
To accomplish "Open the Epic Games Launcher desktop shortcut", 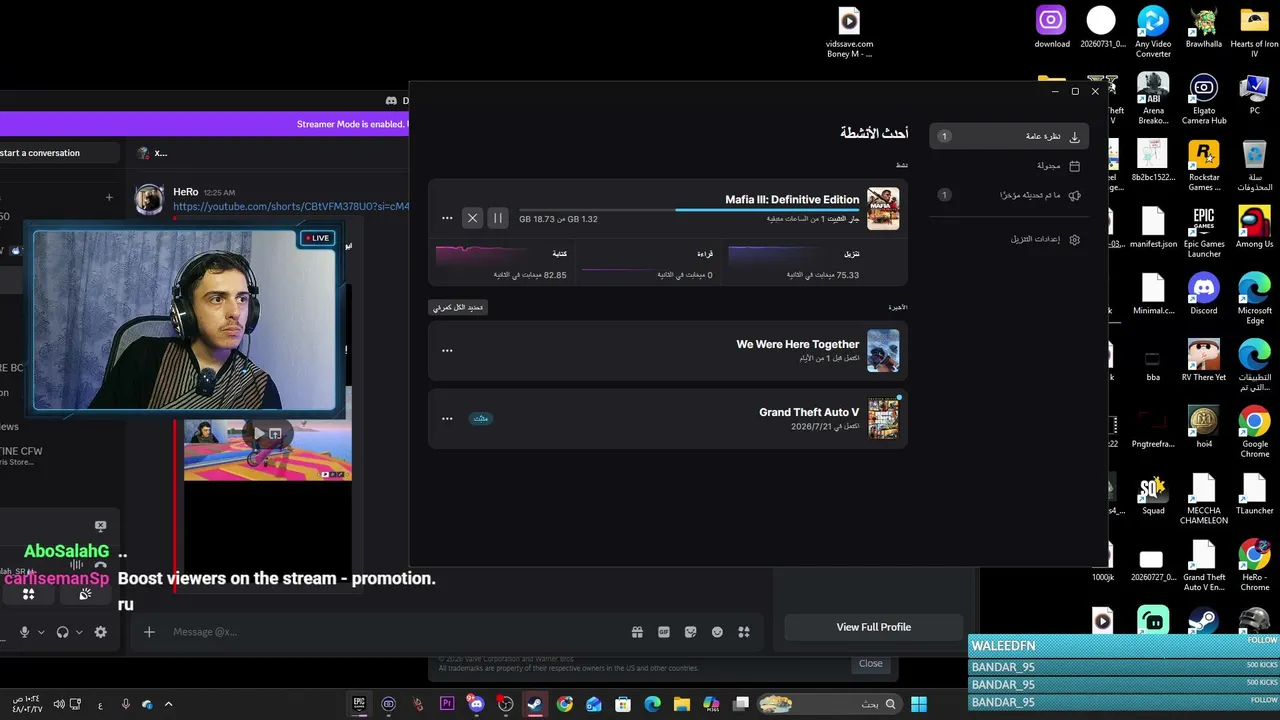I will point(1204,233).
